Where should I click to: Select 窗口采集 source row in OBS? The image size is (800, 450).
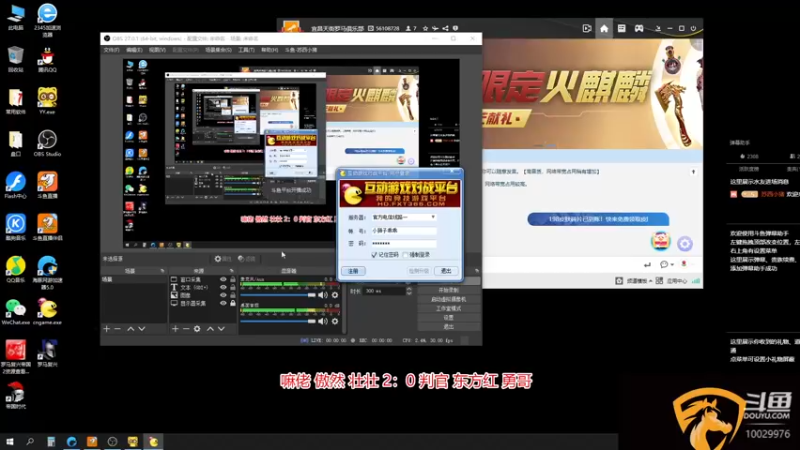(x=203, y=280)
